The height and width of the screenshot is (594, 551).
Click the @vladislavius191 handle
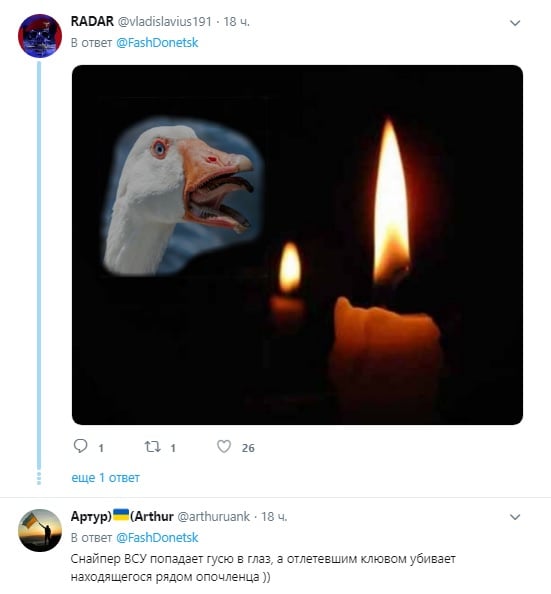click(165, 22)
